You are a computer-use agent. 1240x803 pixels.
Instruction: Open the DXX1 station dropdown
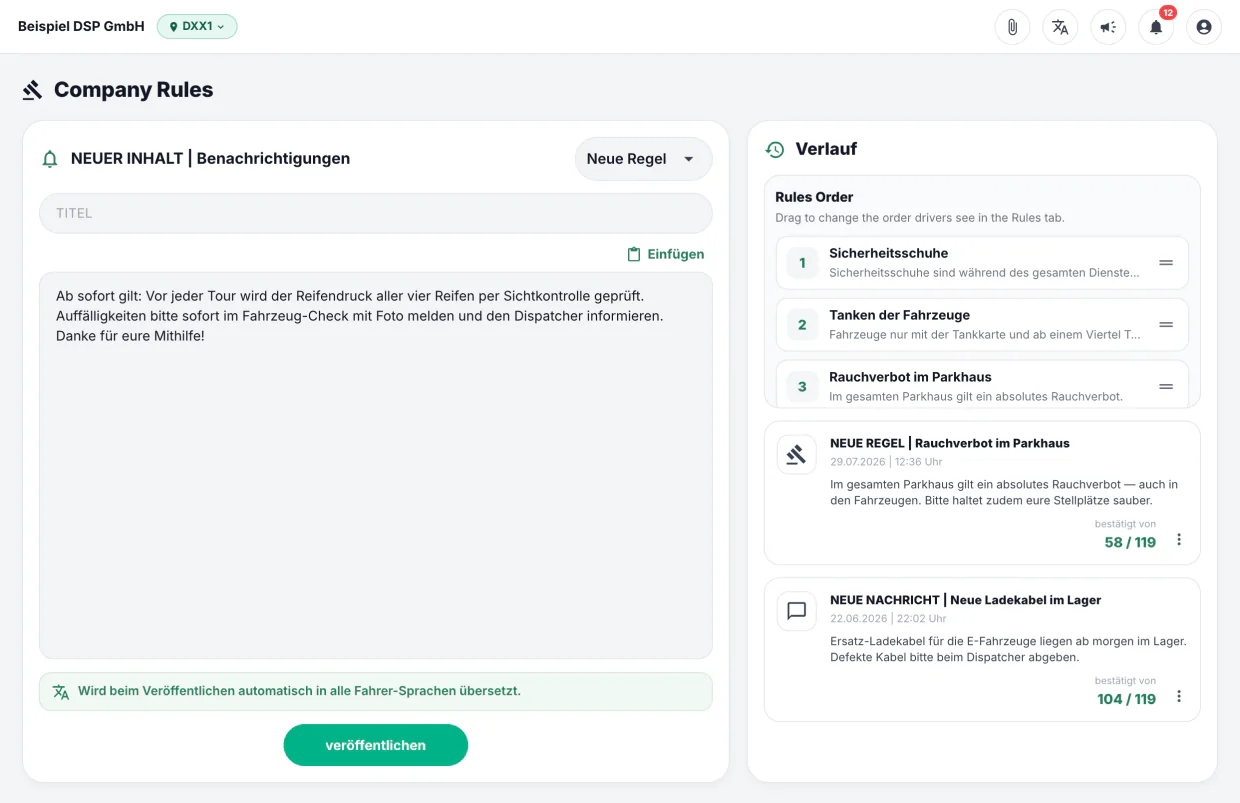[197, 27]
